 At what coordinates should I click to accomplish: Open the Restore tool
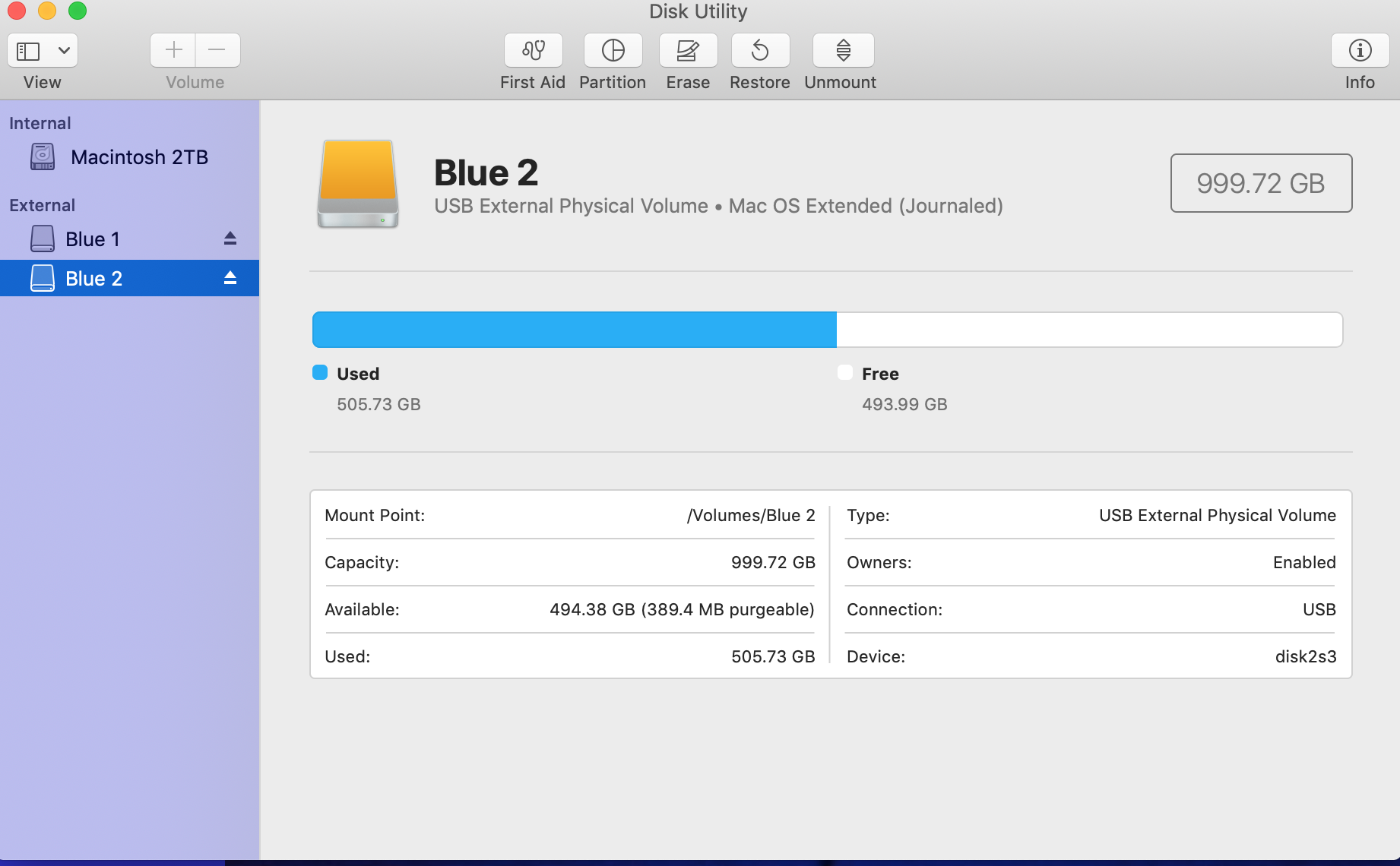pyautogui.click(x=759, y=50)
